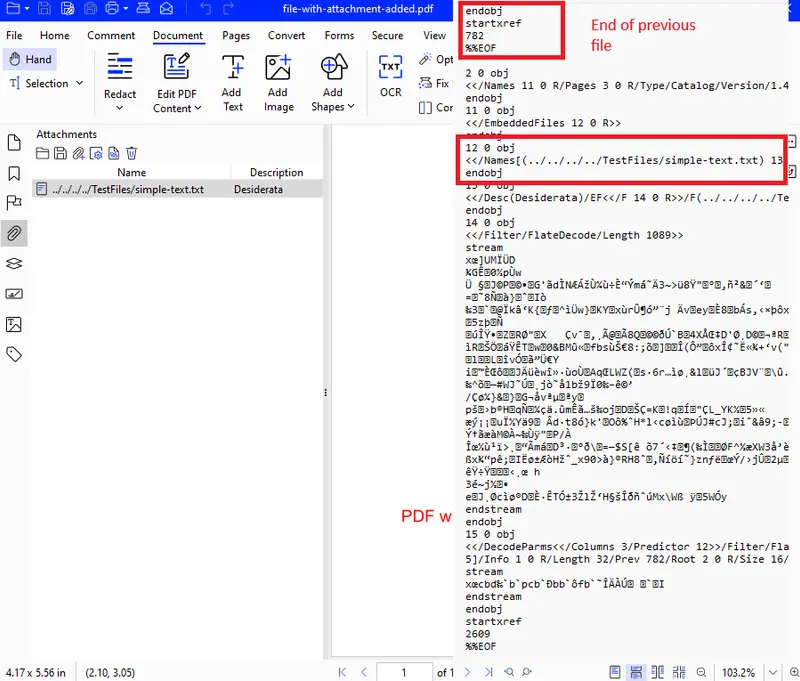The image size is (800, 681).
Task: Click the Undo arrow icon
Action: click(205, 8)
